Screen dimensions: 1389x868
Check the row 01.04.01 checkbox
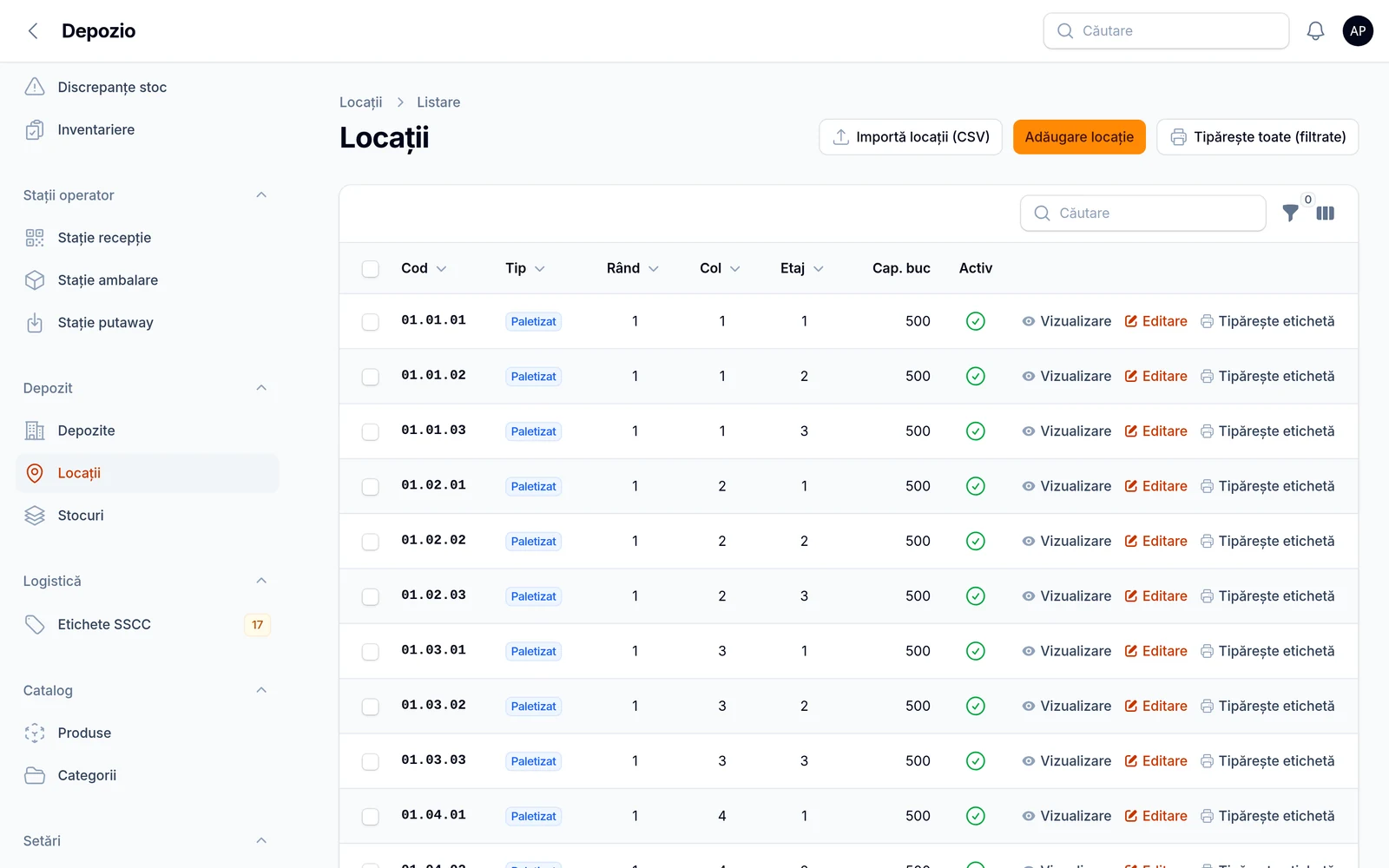371,817
